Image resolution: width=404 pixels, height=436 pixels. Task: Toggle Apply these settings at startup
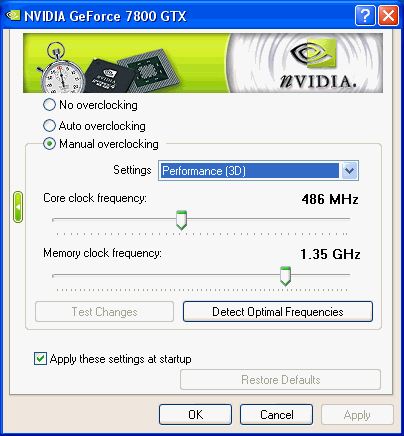pyautogui.click(x=40, y=359)
